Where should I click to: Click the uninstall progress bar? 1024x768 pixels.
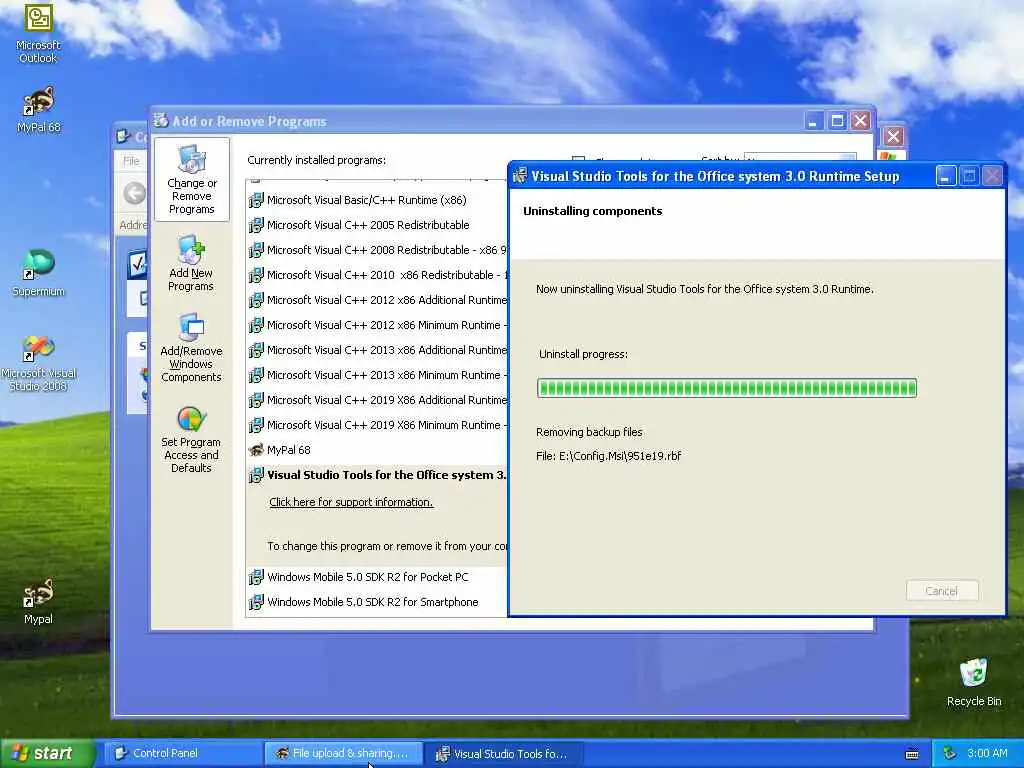(727, 388)
